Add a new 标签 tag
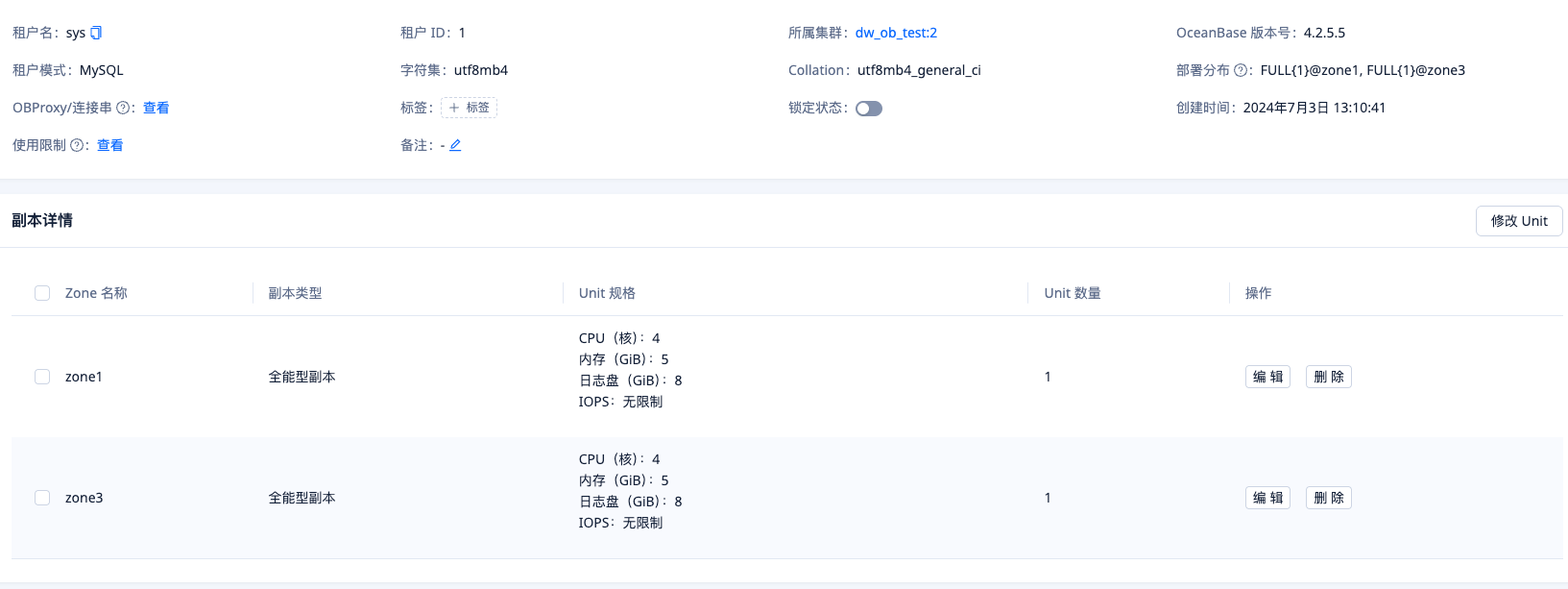The image size is (1568, 589). coord(469,108)
